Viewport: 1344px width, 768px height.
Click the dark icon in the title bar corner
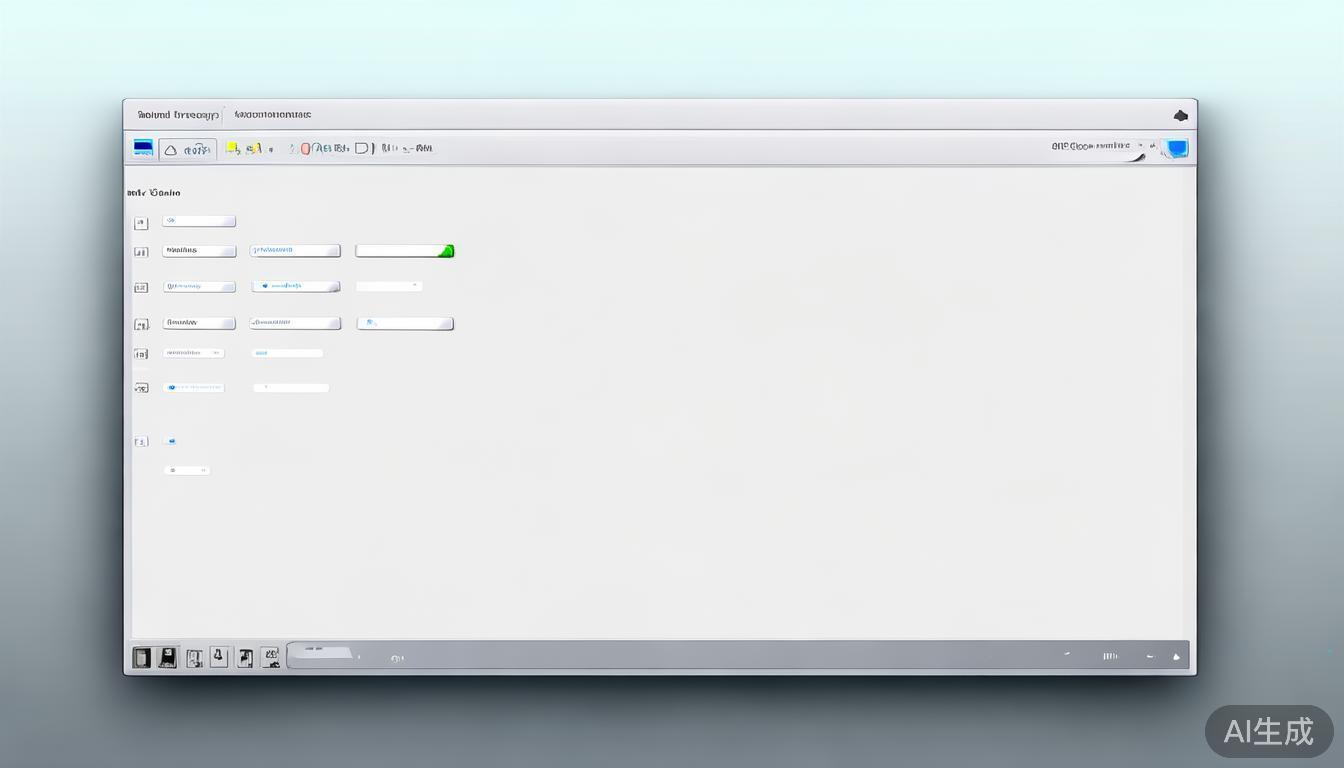[x=1180, y=116]
